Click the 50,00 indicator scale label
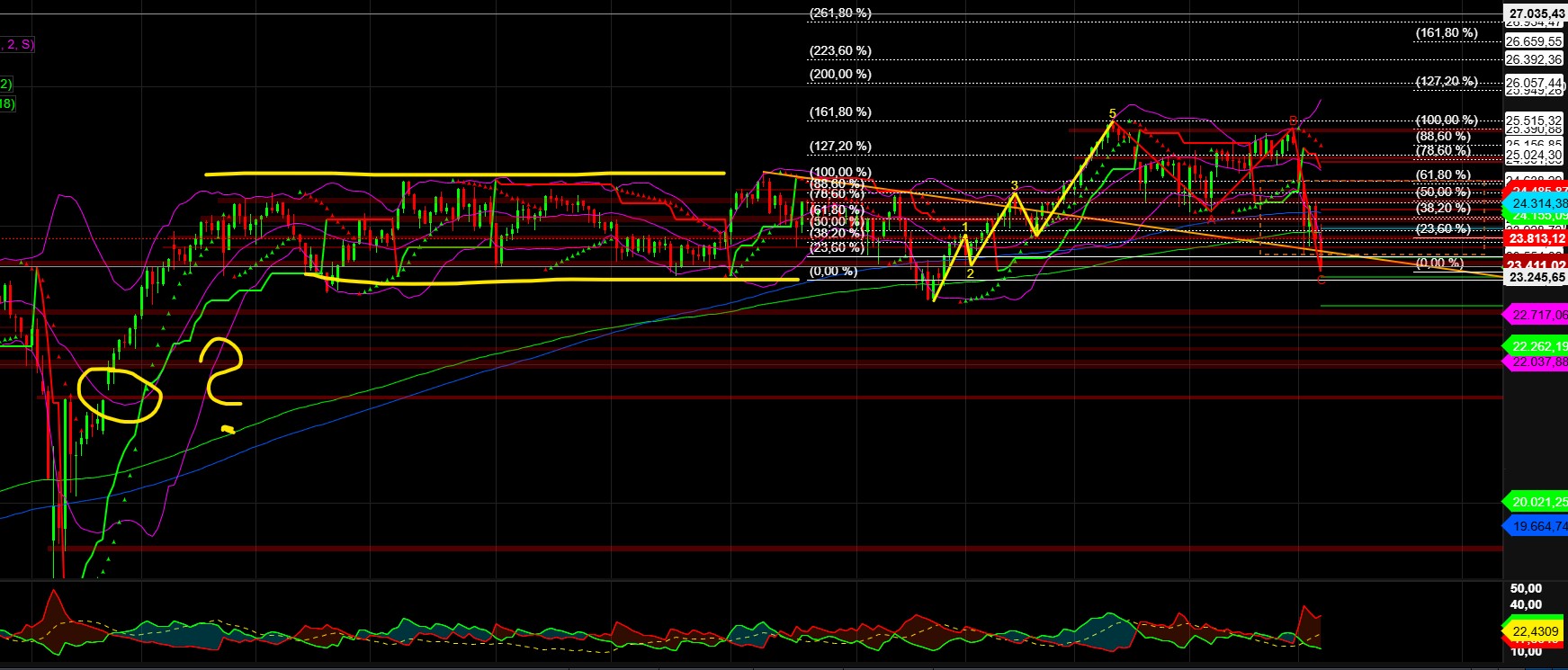This screenshot has width=1568, height=670. coord(1526,588)
